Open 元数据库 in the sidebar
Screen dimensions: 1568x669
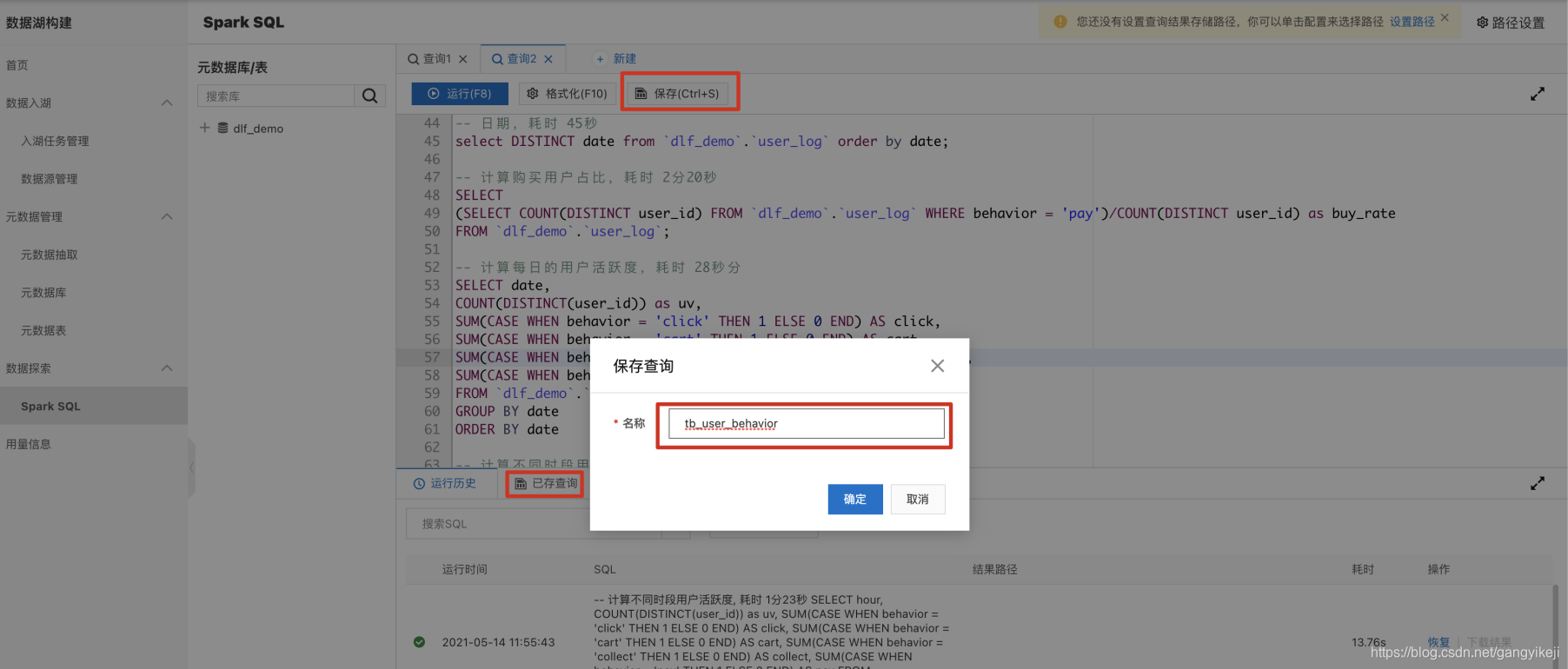coord(43,293)
